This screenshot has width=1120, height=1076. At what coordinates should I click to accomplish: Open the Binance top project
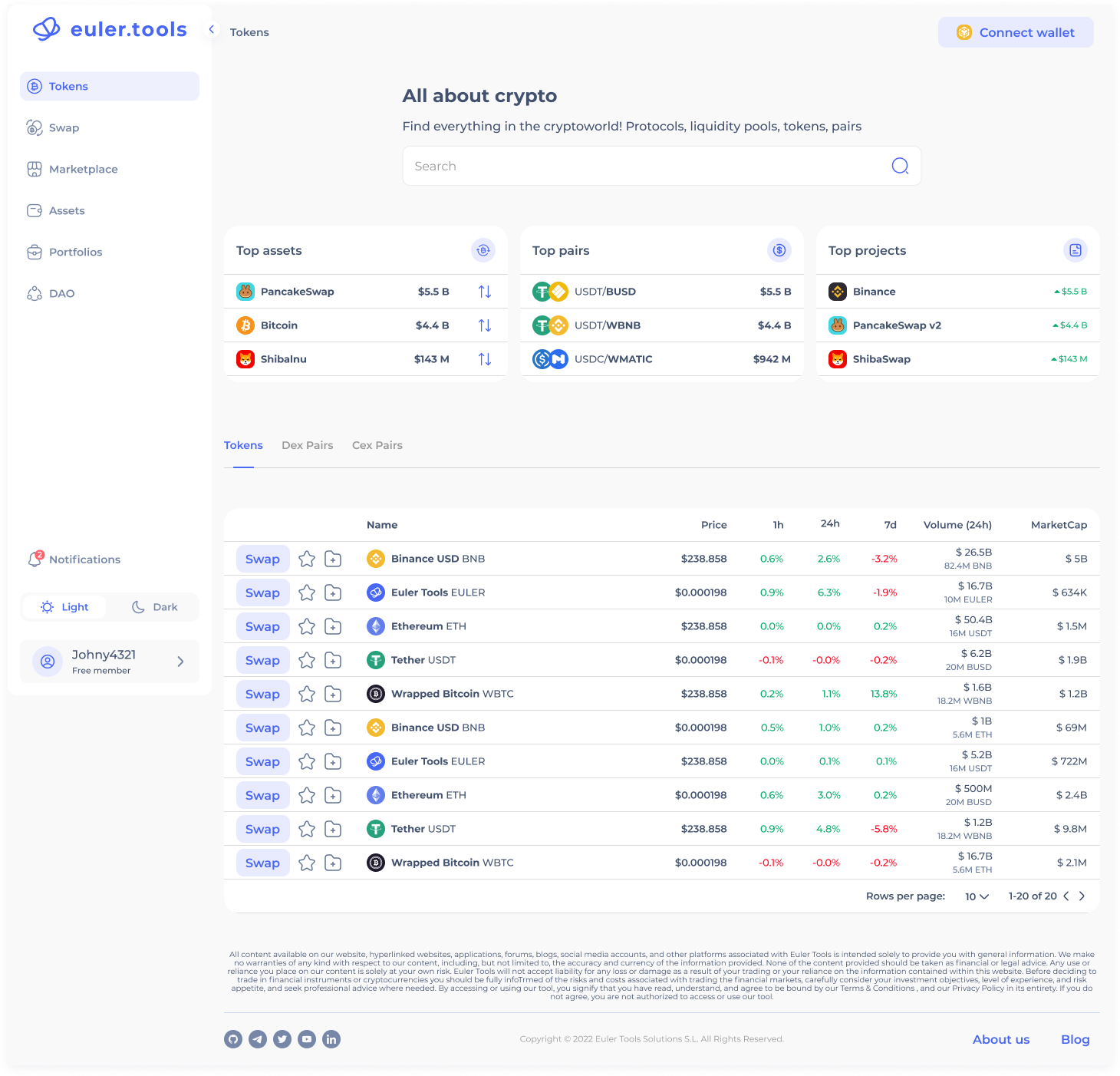tap(957, 292)
